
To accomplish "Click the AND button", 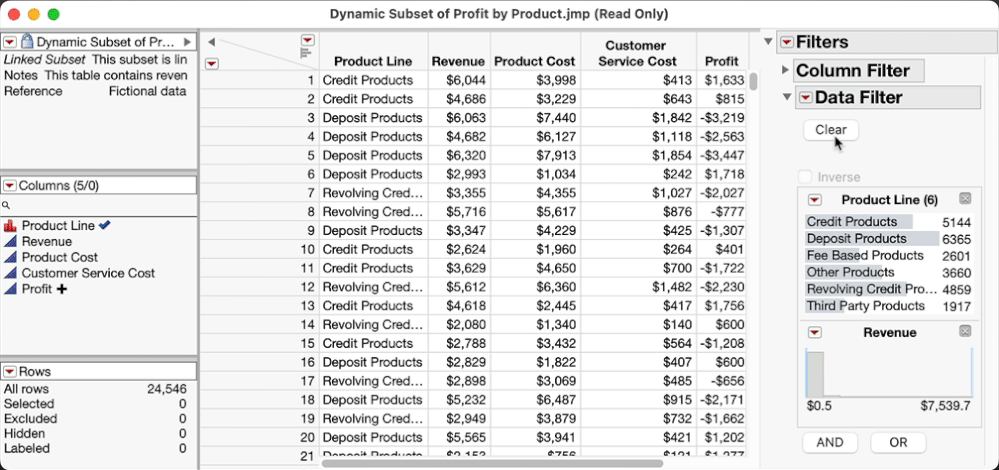I will pyautogui.click(x=830, y=442).
